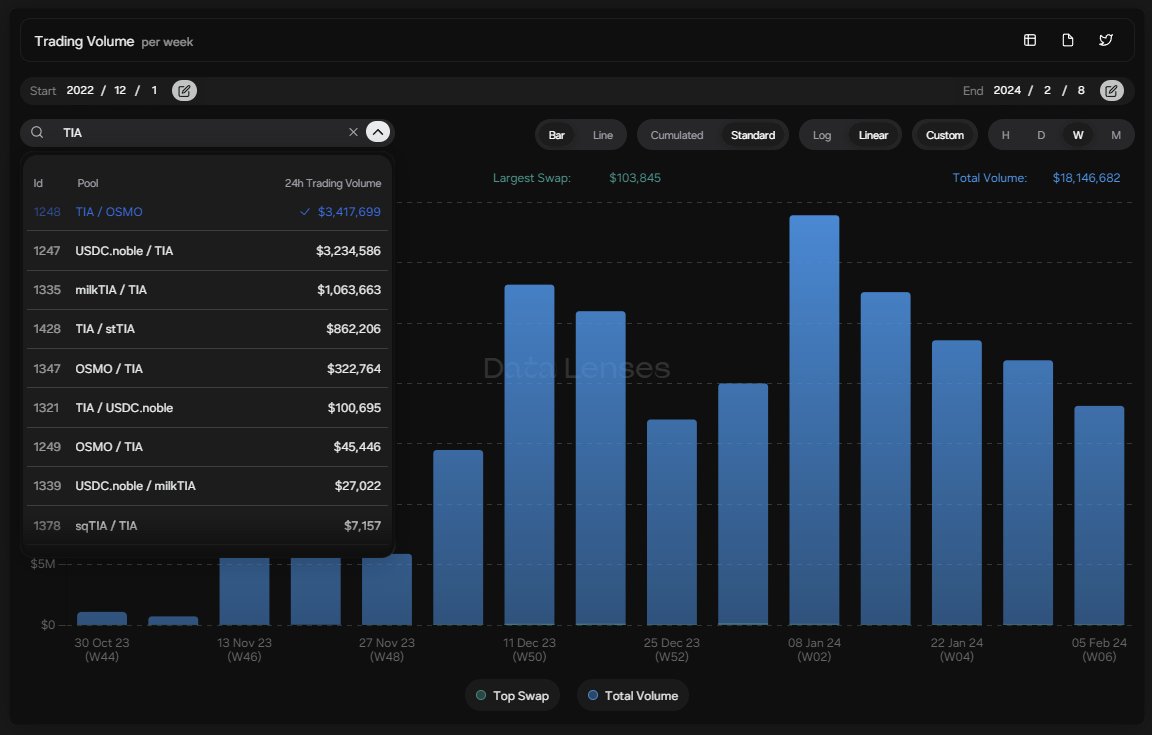Click the End year 2024 field
The width and height of the screenshot is (1152, 735).
pos(1007,90)
